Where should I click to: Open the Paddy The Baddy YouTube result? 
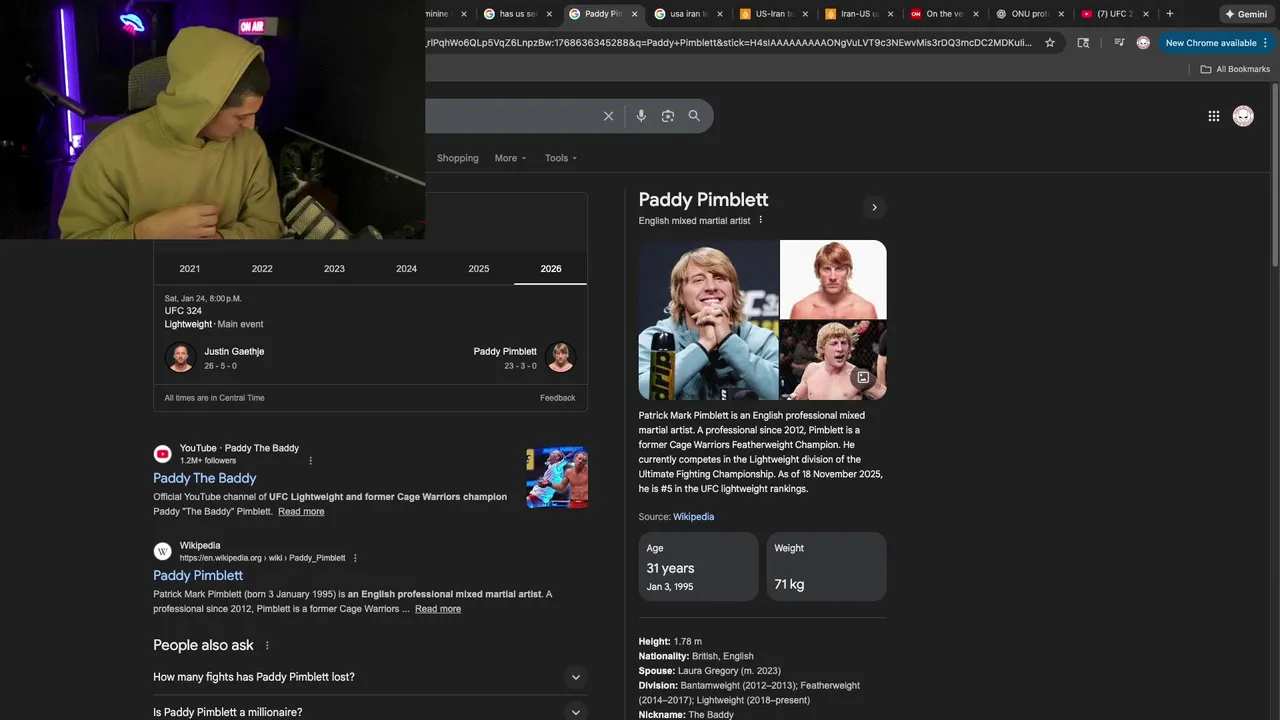pos(205,478)
